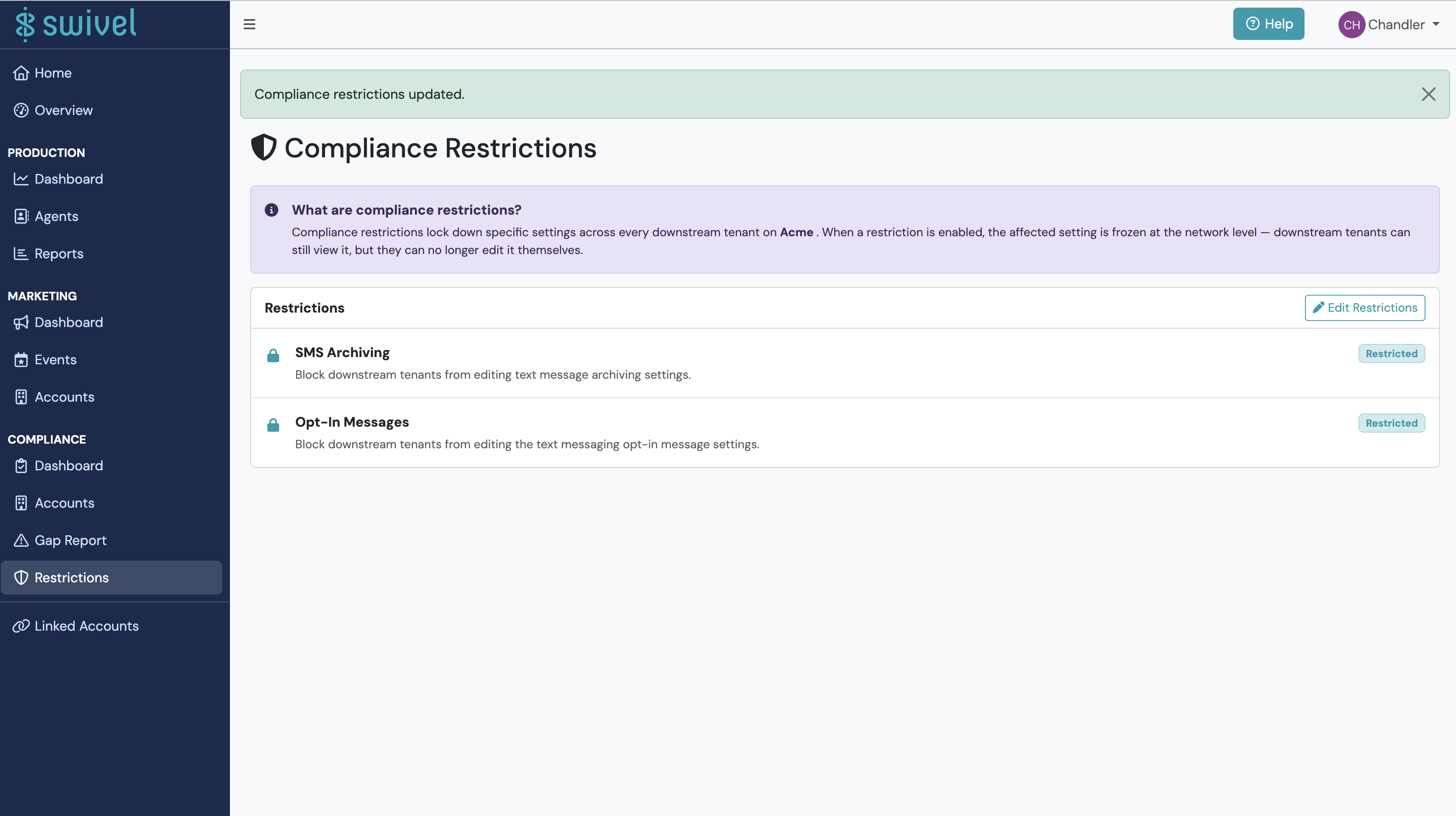Click the bar chart icon for Reports
The width and height of the screenshot is (1456, 816).
click(x=21, y=254)
